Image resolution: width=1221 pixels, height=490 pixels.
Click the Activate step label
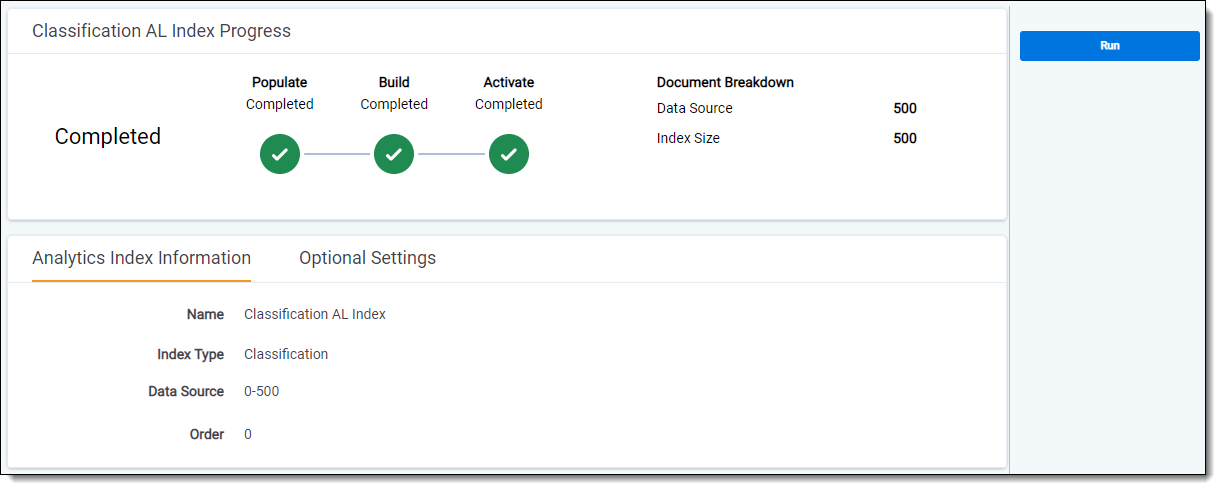tap(509, 83)
